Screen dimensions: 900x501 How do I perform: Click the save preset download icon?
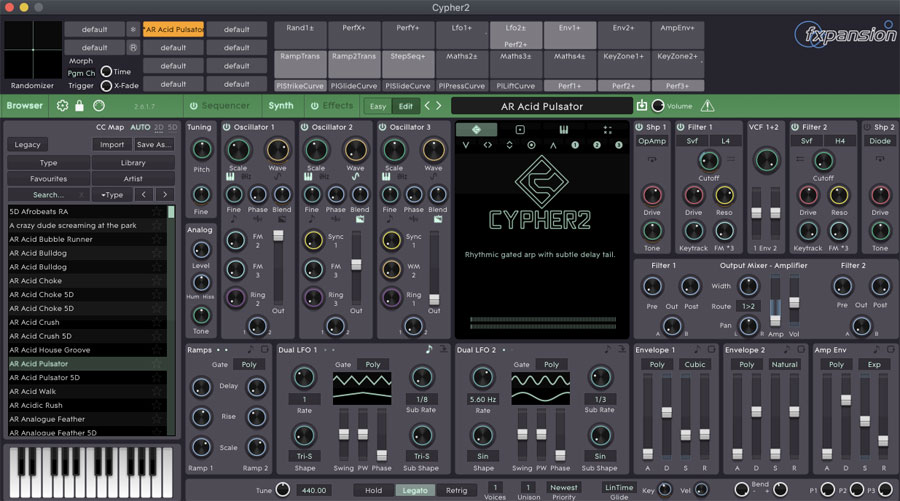click(642, 105)
